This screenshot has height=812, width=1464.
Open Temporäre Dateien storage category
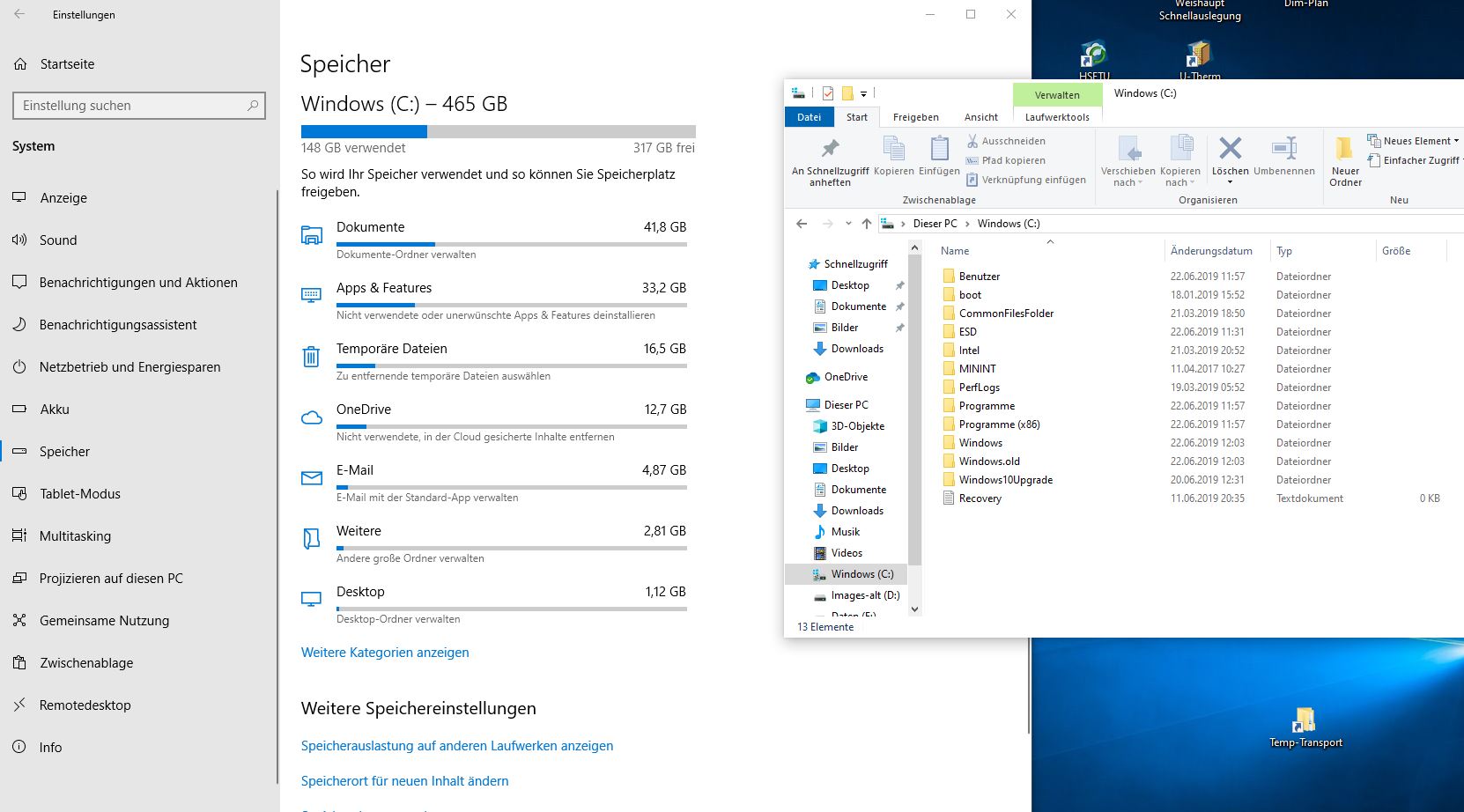click(494, 361)
